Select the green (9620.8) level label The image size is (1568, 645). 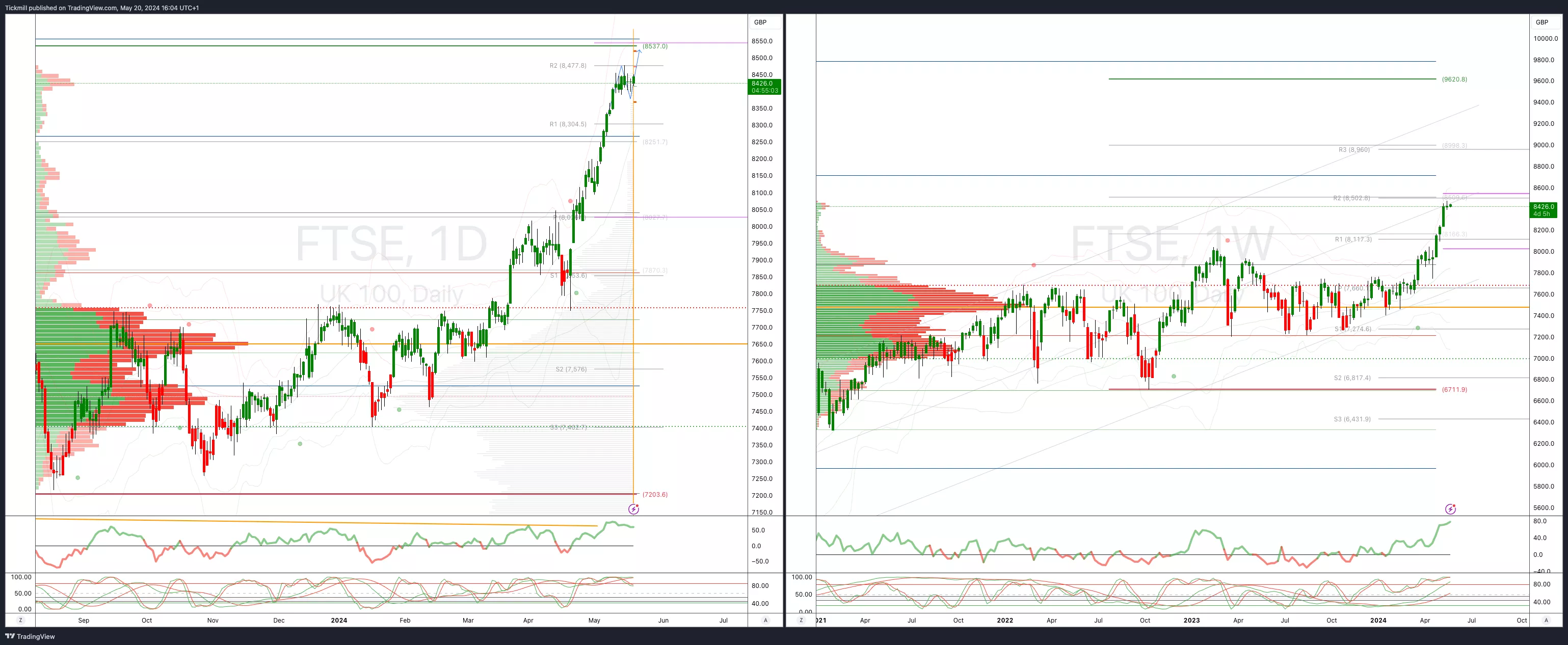coord(1454,79)
